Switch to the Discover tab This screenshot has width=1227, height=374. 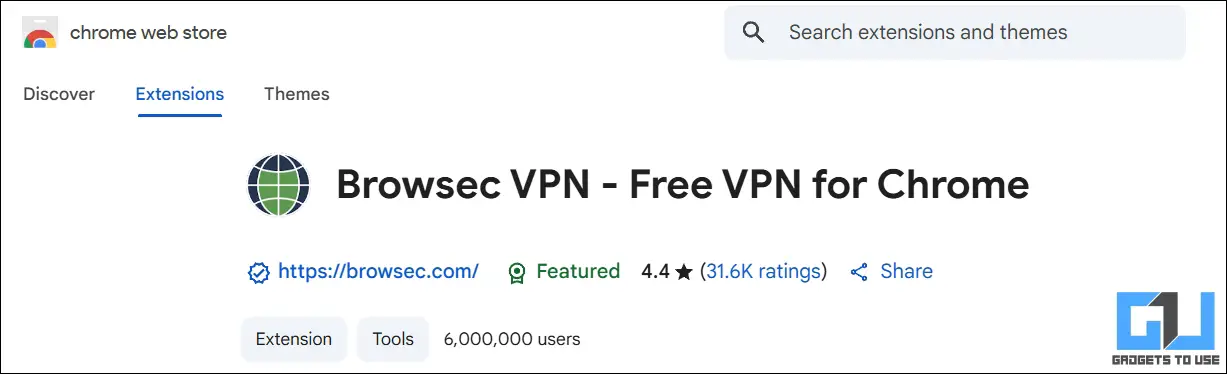point(59,94)
